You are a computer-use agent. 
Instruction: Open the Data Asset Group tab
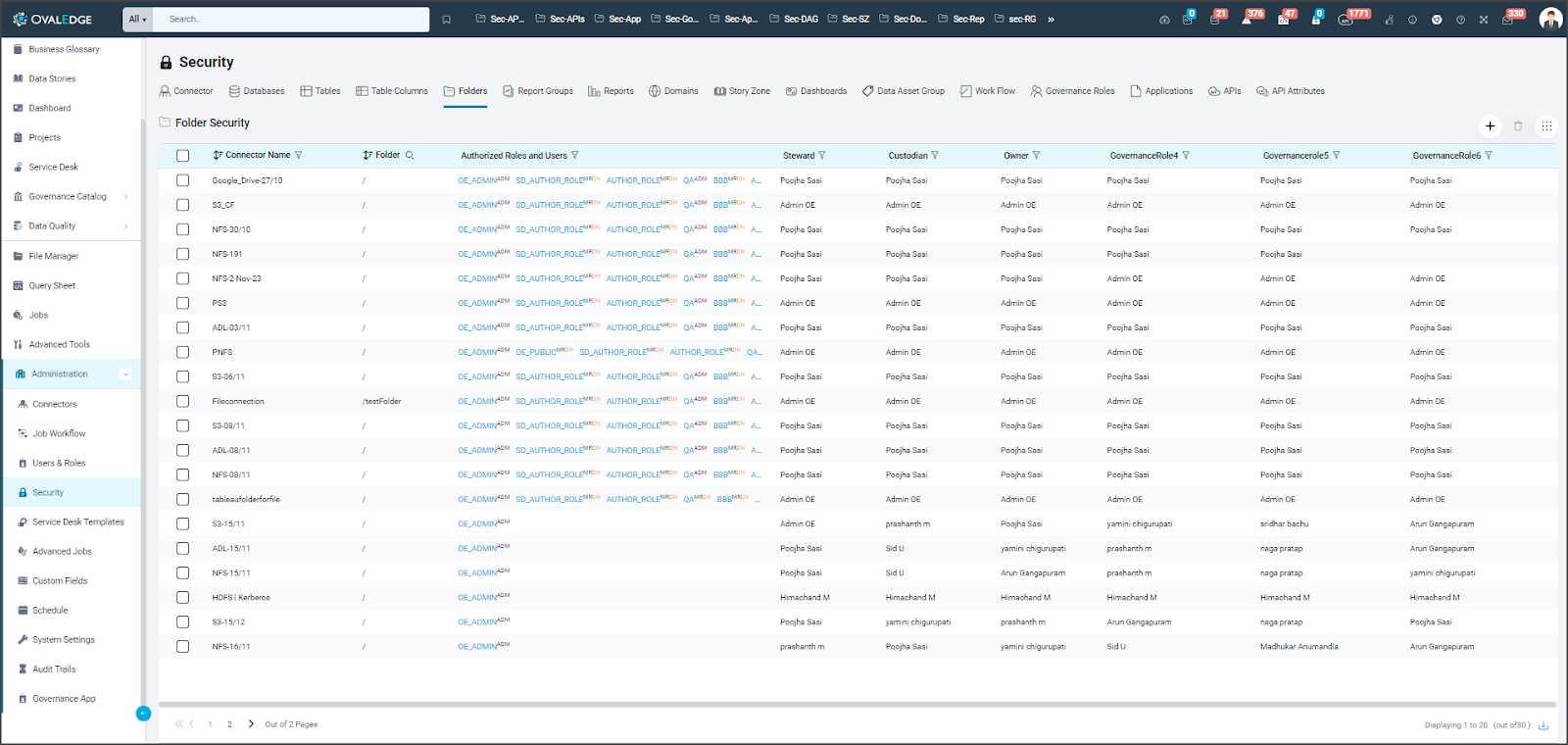[904, 91]
